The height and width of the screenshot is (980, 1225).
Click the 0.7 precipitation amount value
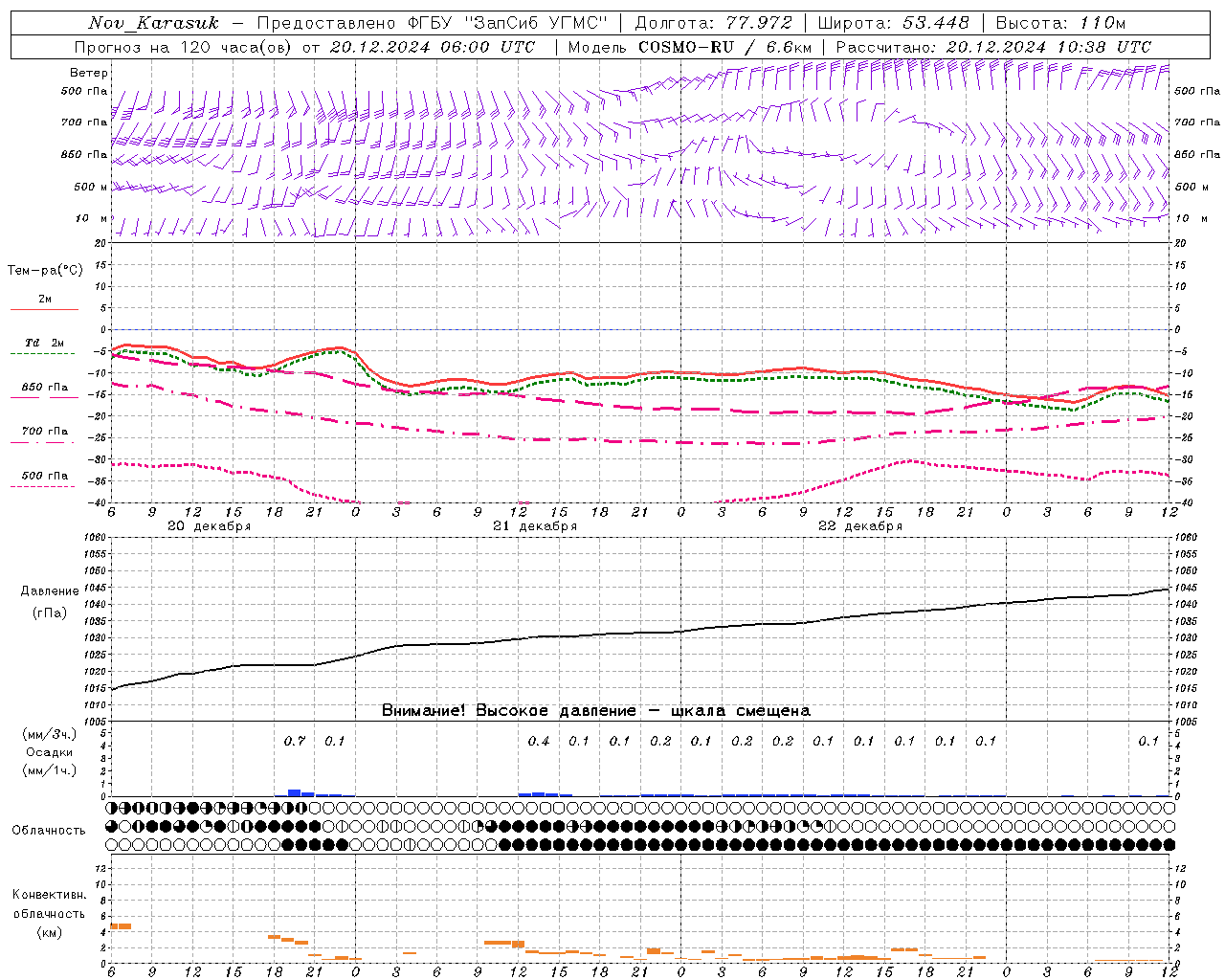click(x=295, y=741)
